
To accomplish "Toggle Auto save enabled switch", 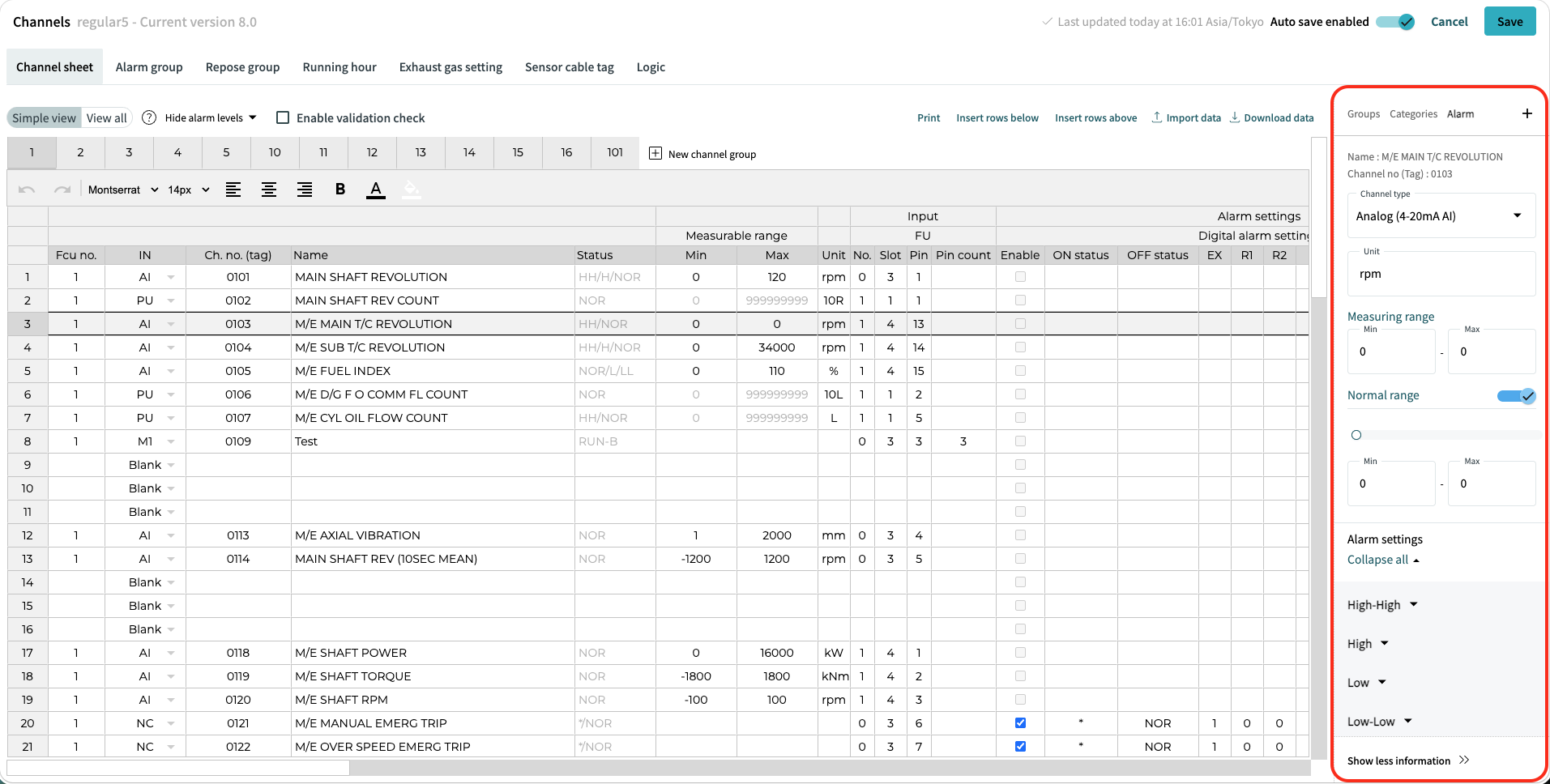I will coord(1395,22).
